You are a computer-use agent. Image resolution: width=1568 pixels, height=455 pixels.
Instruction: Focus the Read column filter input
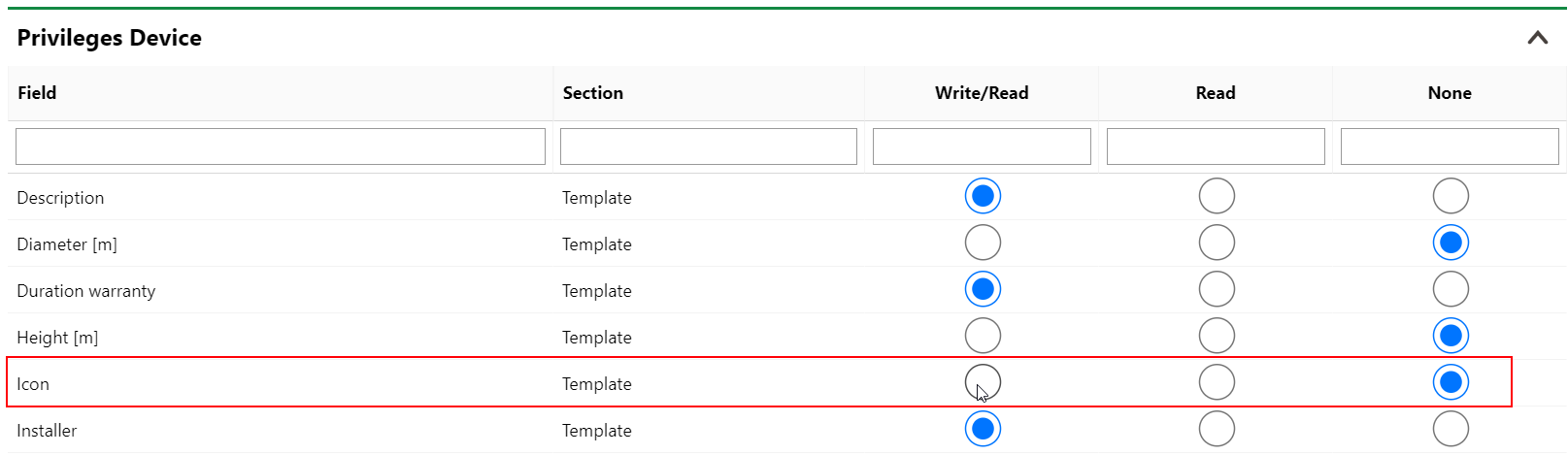pyautogui.click(x=1216, y=146)
